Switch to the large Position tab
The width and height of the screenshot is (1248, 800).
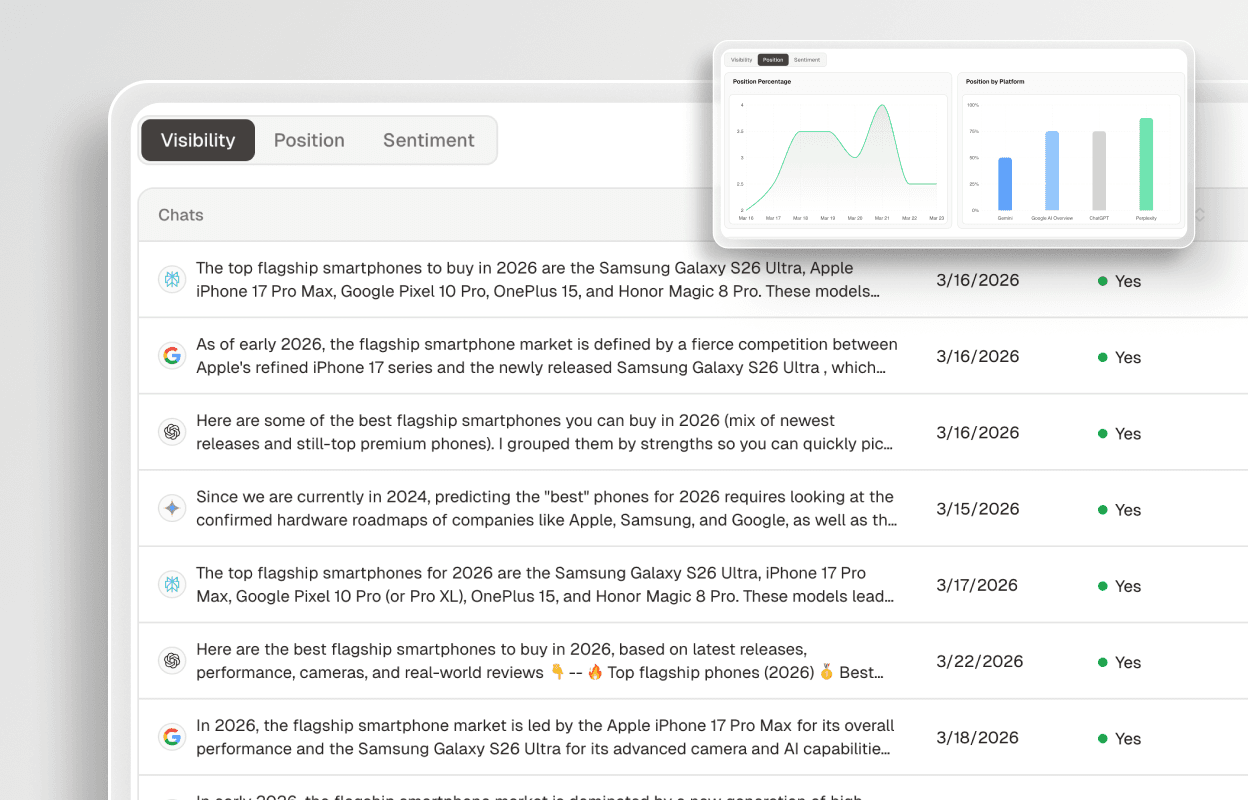309,140
